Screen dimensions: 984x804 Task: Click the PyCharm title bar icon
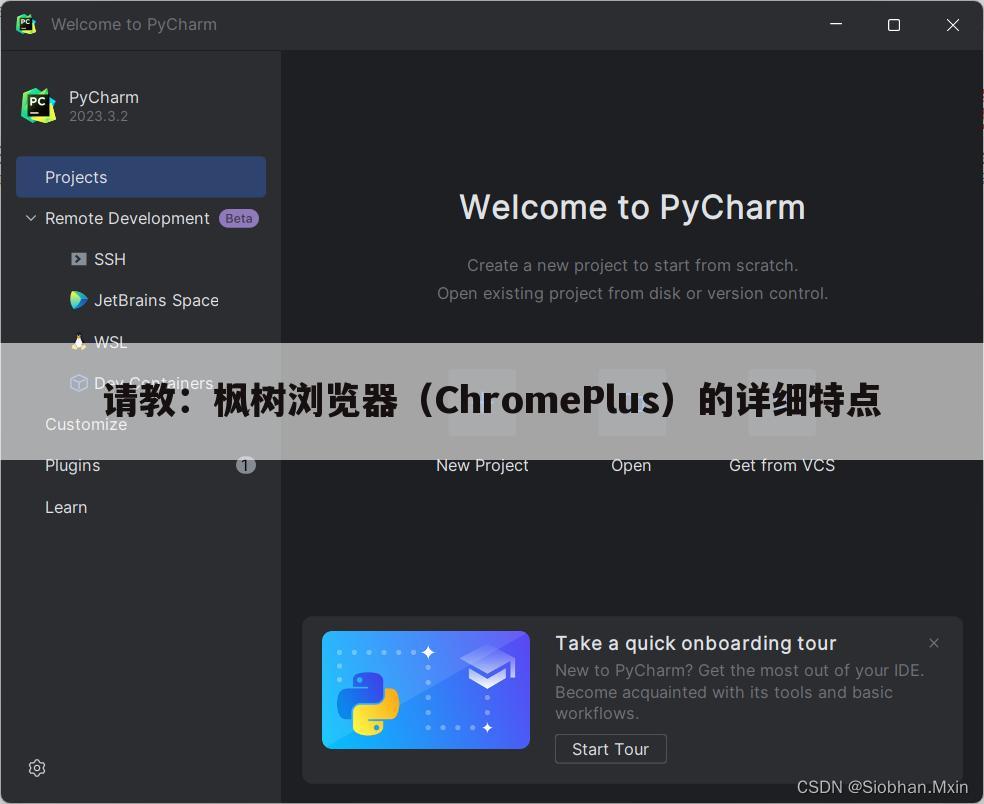[x=26, y=24]
